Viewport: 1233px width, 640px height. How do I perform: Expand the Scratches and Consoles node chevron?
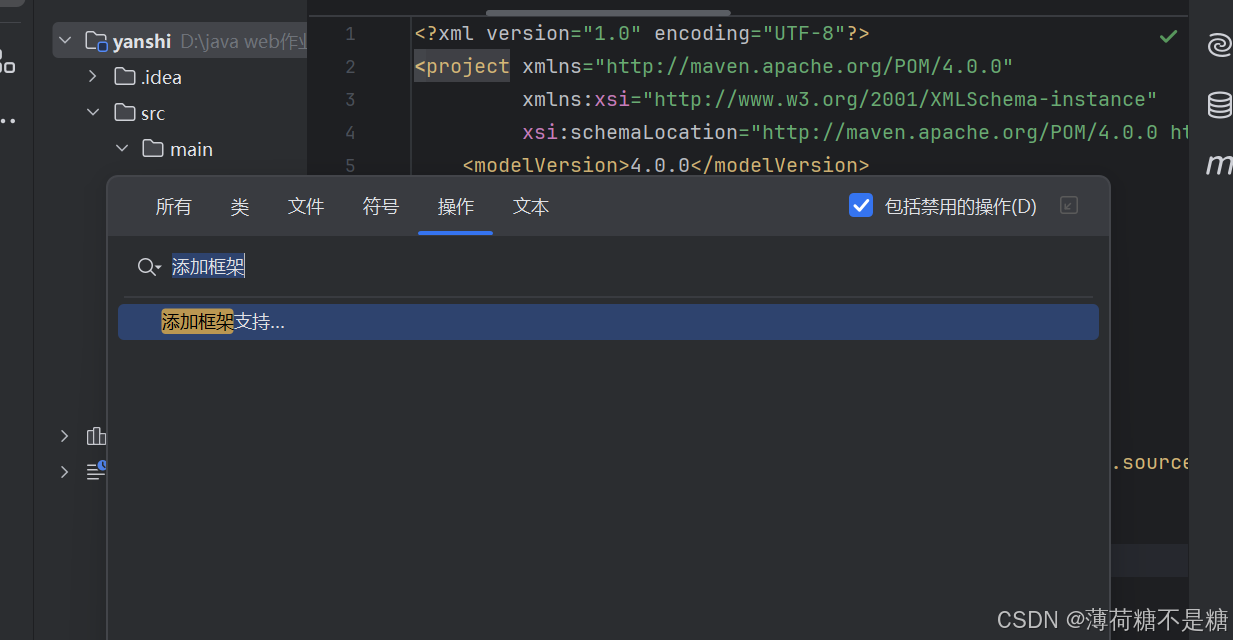pos(65,471)
